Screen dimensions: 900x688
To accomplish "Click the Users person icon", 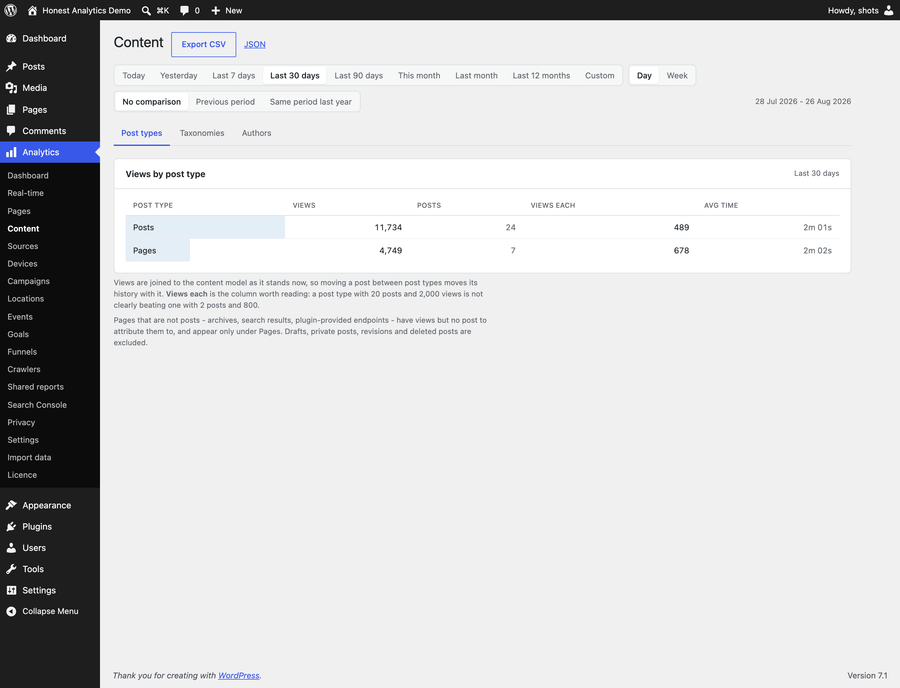I will pyautogui.click(x=11, y=547).
